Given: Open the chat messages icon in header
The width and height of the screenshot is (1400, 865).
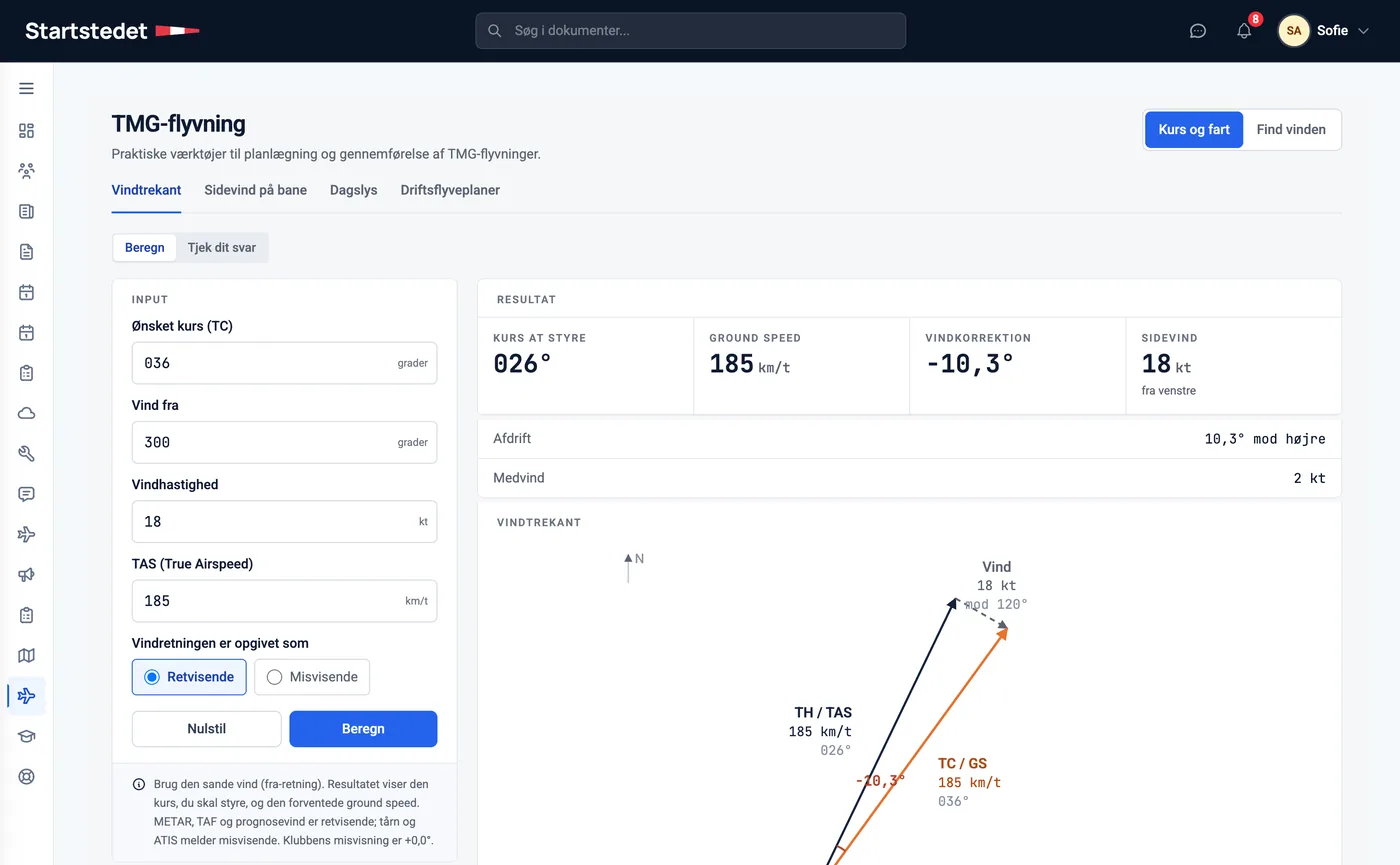Looking at the screenshot, I should 1198,31.
